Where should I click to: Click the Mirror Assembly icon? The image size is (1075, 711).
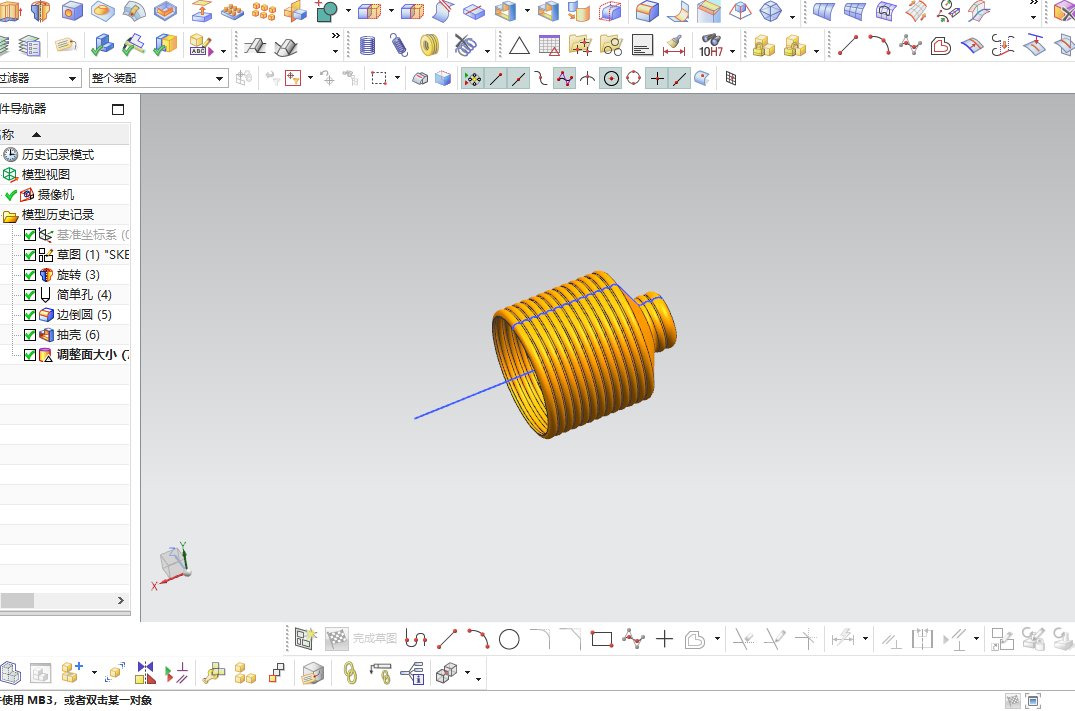pyautogui.click(x=145, y=673)
